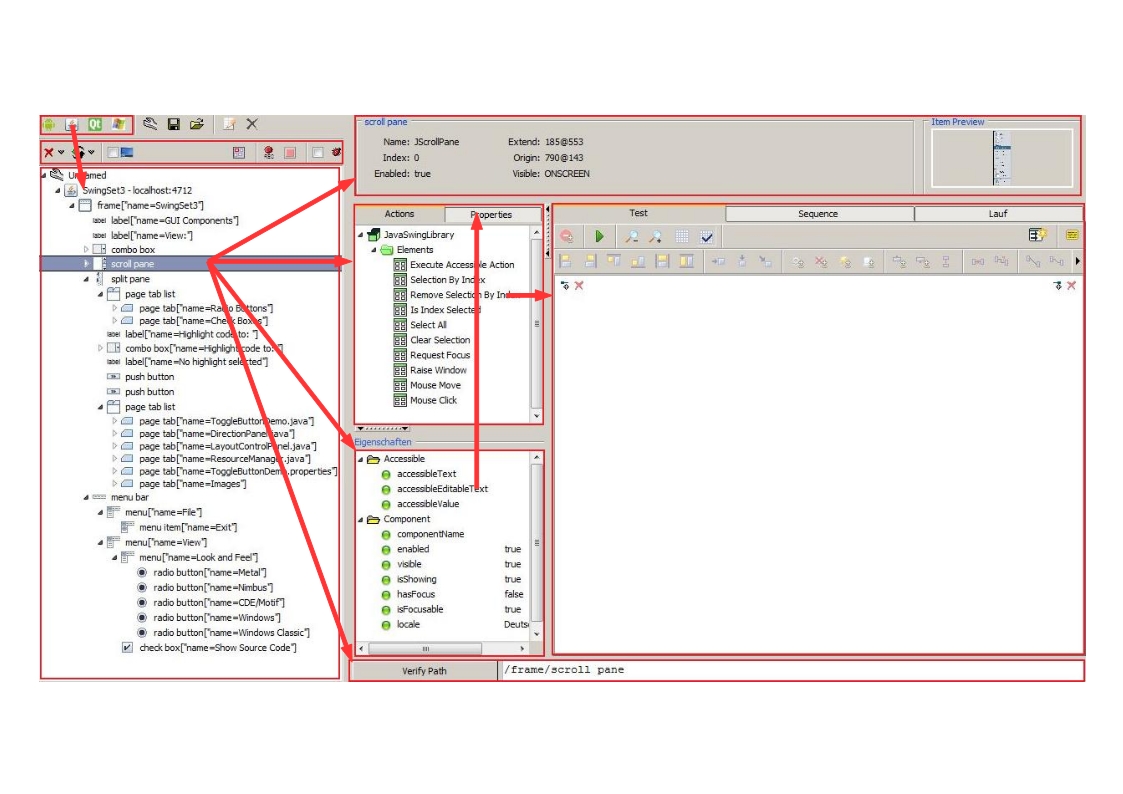The height and width of the screenshot is (794, 1123).
Task: Click the green play arrow icon
Action: (599, 236)
